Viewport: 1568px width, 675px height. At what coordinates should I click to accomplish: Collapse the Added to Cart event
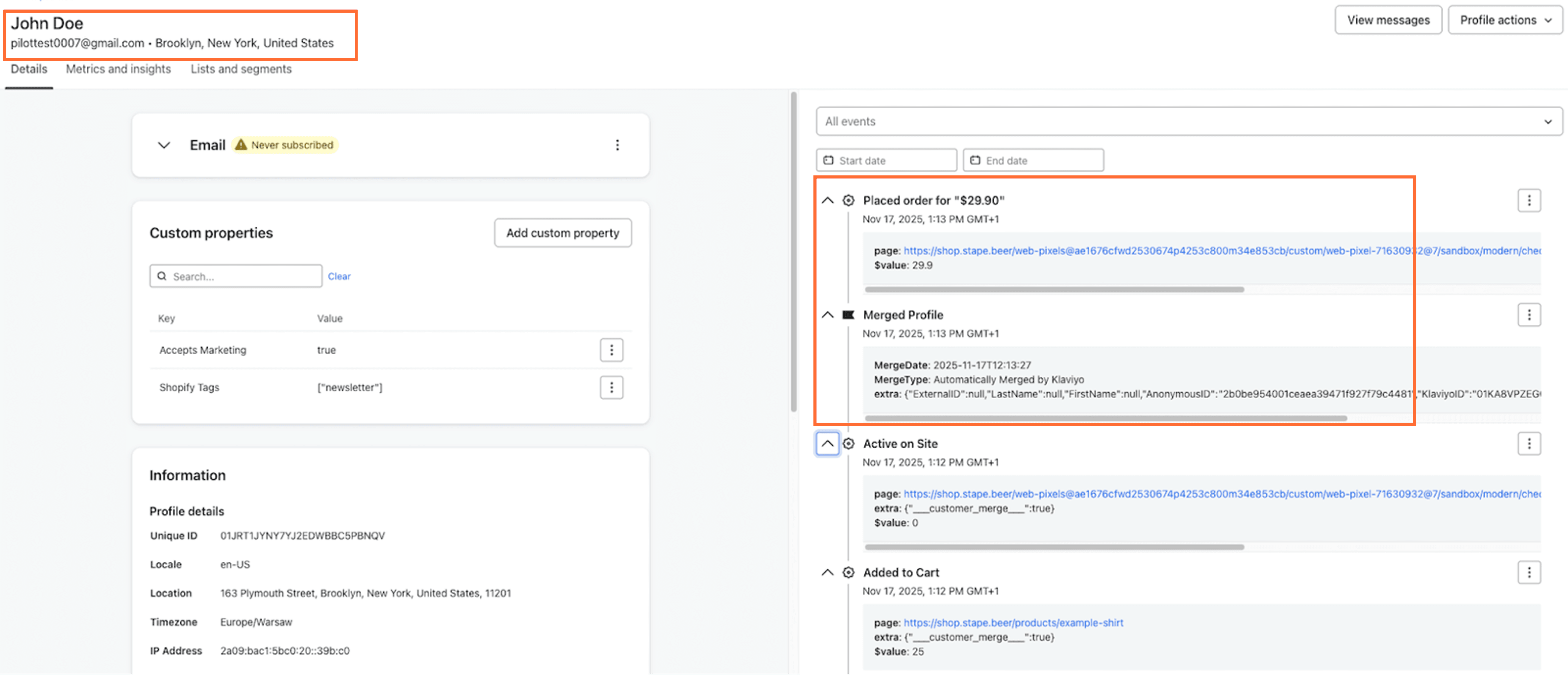click(x=827, y=572)
